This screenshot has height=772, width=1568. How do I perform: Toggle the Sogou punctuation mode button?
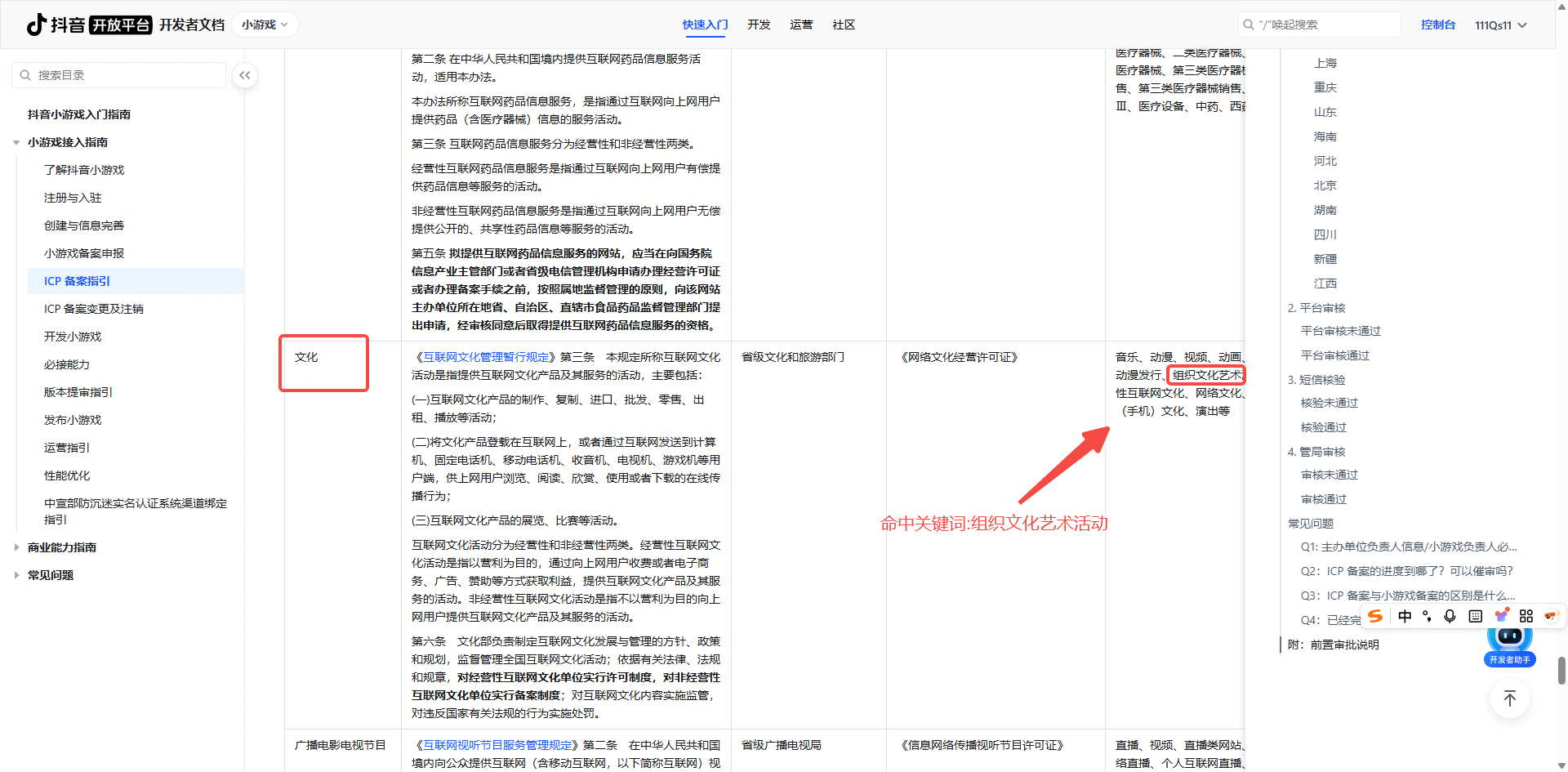1427,616
